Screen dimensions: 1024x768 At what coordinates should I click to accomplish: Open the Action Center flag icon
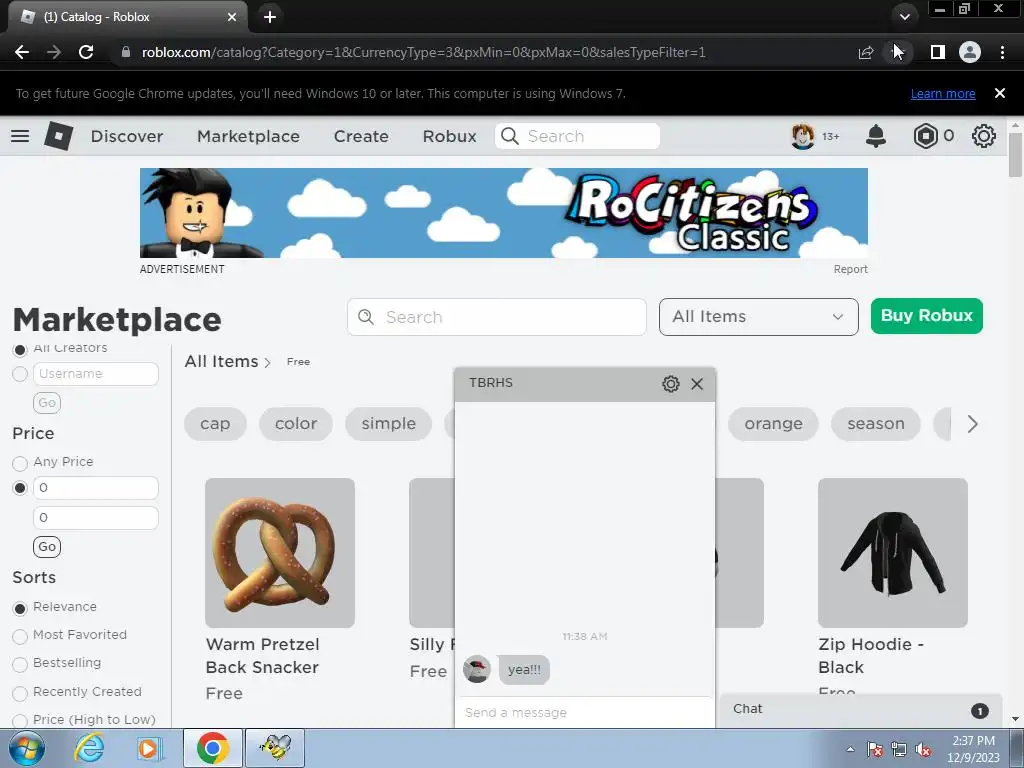coord(875,750)
